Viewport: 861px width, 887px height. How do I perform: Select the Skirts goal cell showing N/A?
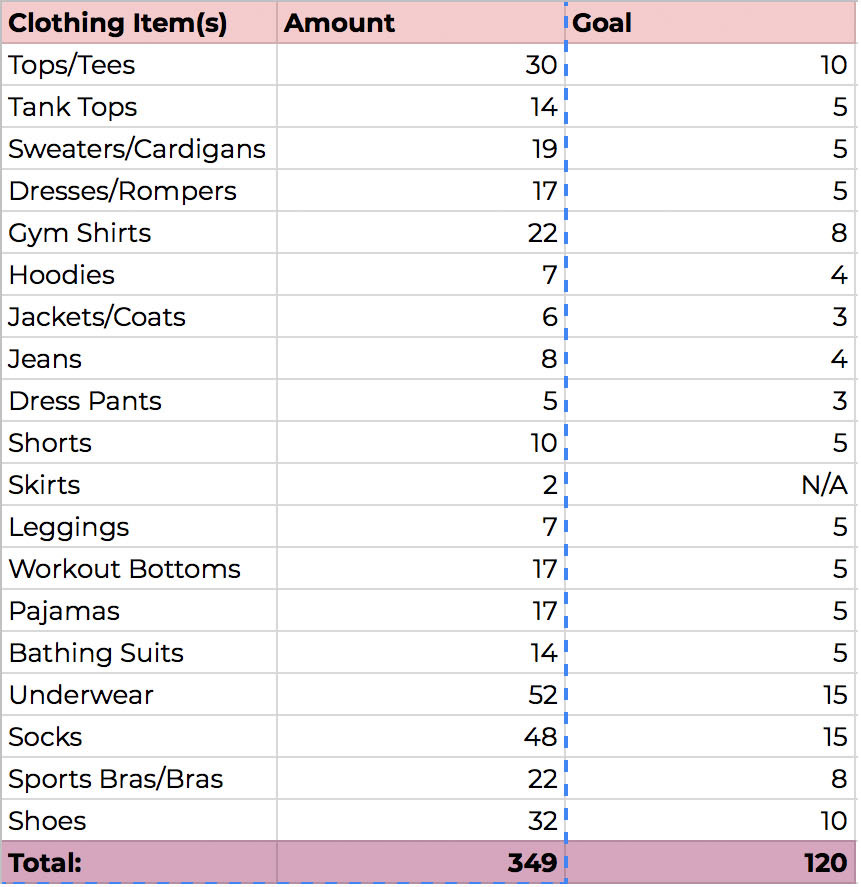pos(712,485)
